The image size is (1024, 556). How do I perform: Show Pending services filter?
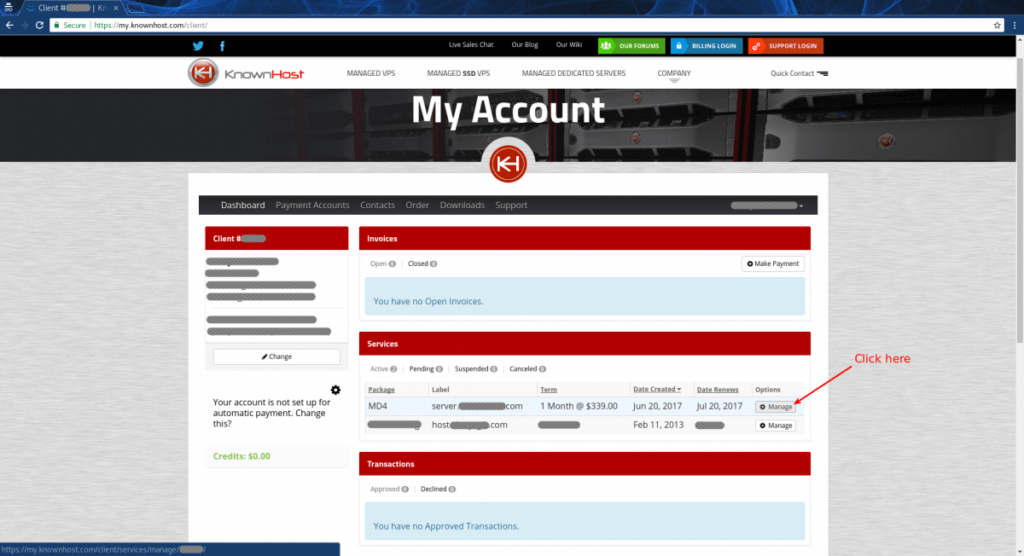click(426, 369)
